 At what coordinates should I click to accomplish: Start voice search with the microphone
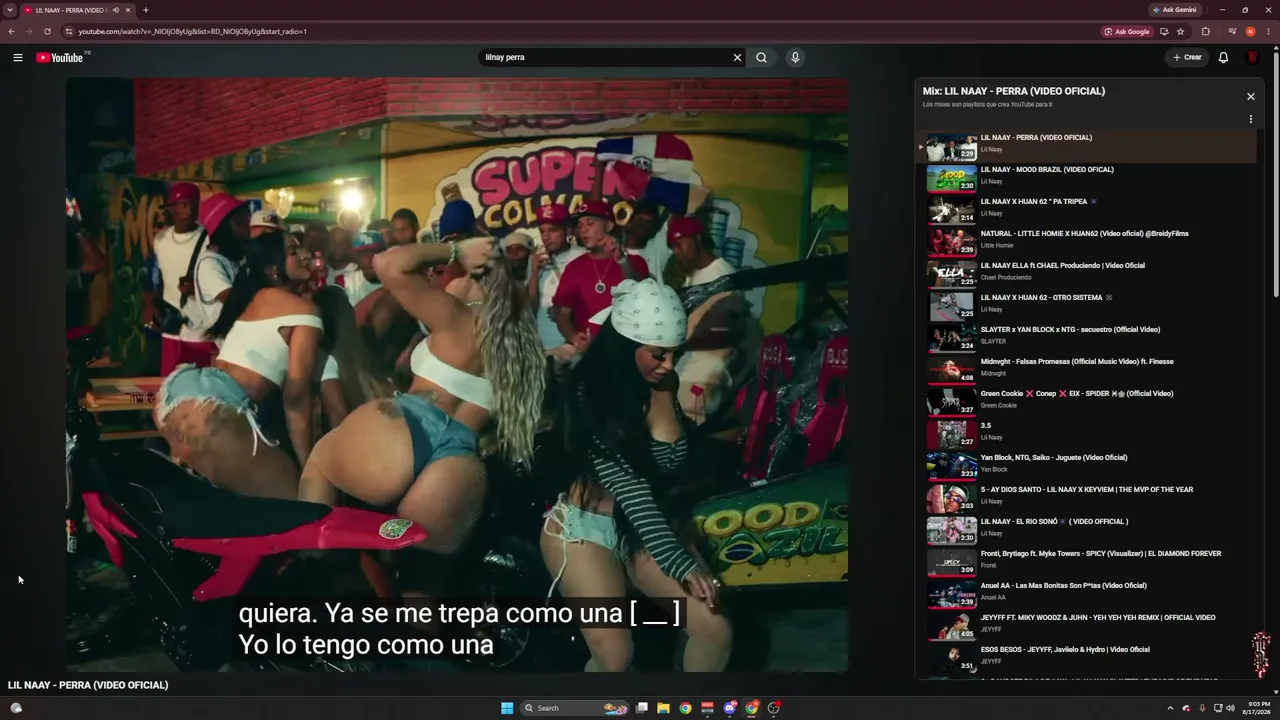pyautogui.click(x=795, y=58)
